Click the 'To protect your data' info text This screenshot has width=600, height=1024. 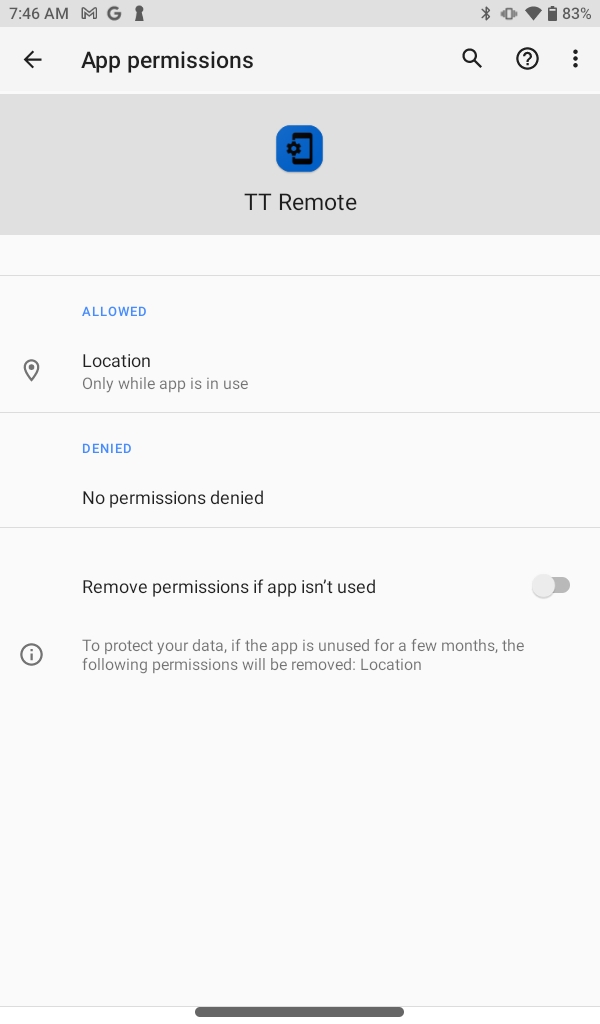pyautogui.click(x=303, y=655)
